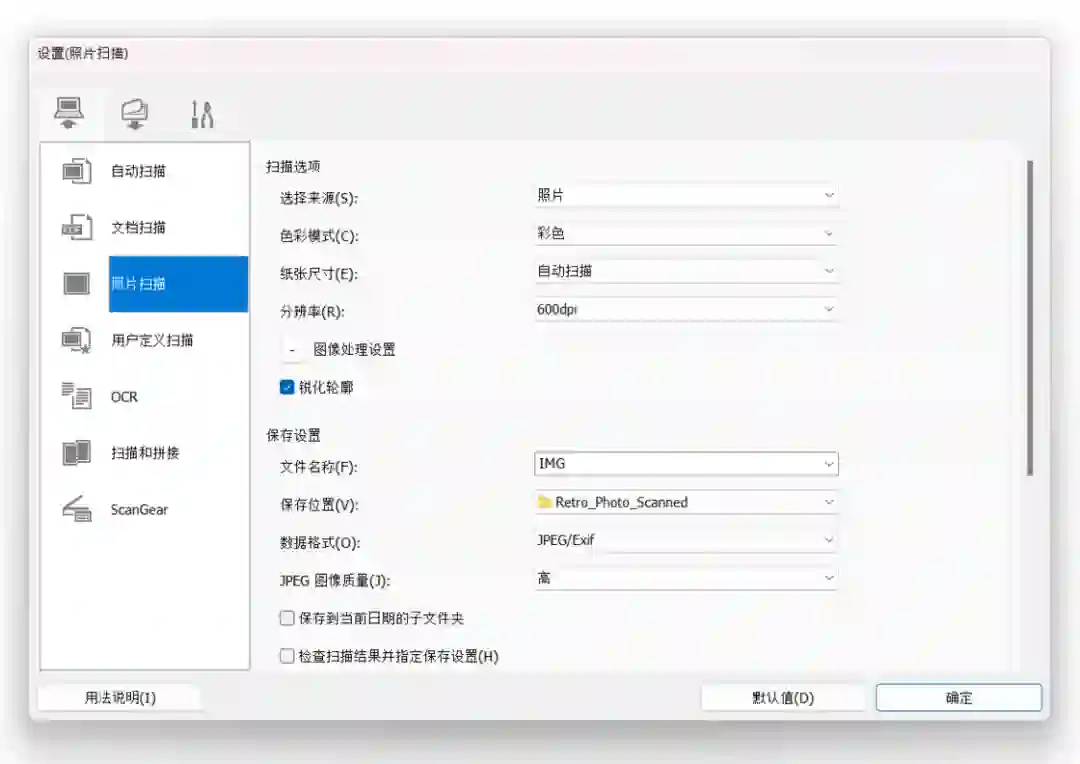Click the 文档扫描 document icon

point(76,227)
